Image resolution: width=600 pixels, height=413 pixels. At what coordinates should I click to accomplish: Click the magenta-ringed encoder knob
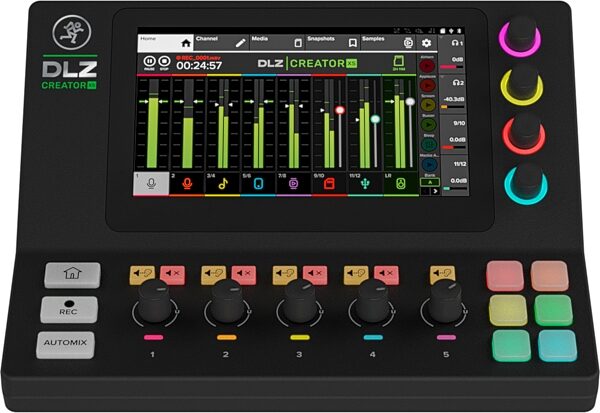pos(520,36)
